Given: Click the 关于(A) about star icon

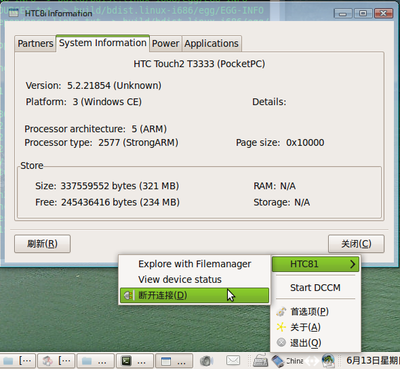Looking at the screenshot, I should (x=281, y=327).
